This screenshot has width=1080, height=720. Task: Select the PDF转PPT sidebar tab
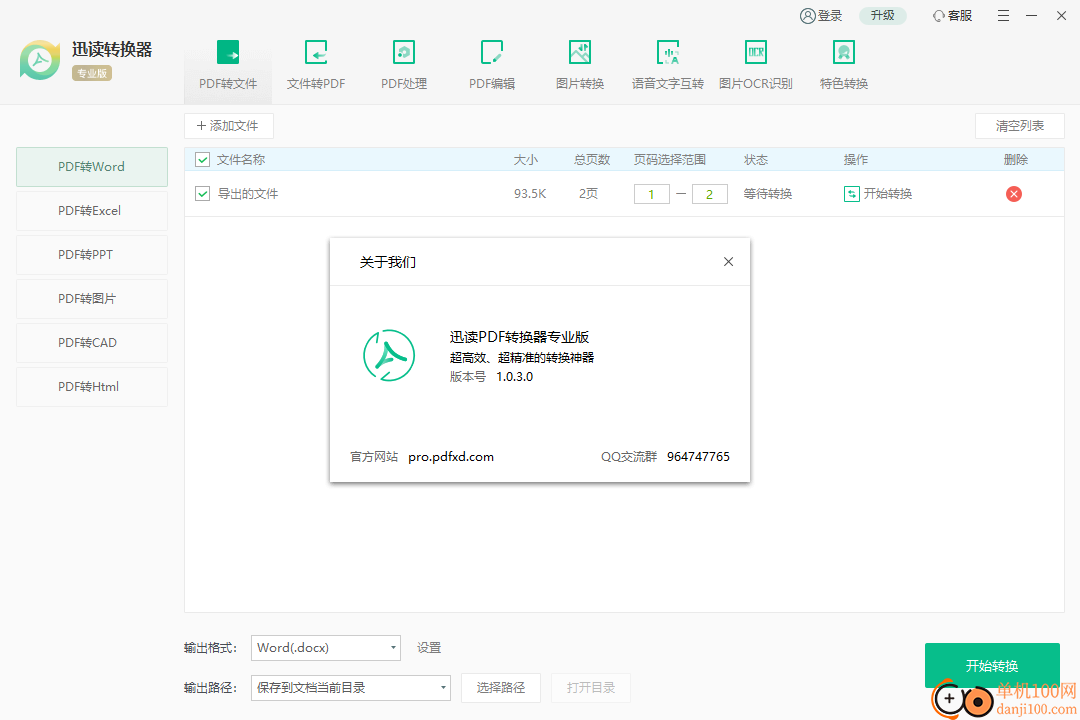(x=92, y=255)
